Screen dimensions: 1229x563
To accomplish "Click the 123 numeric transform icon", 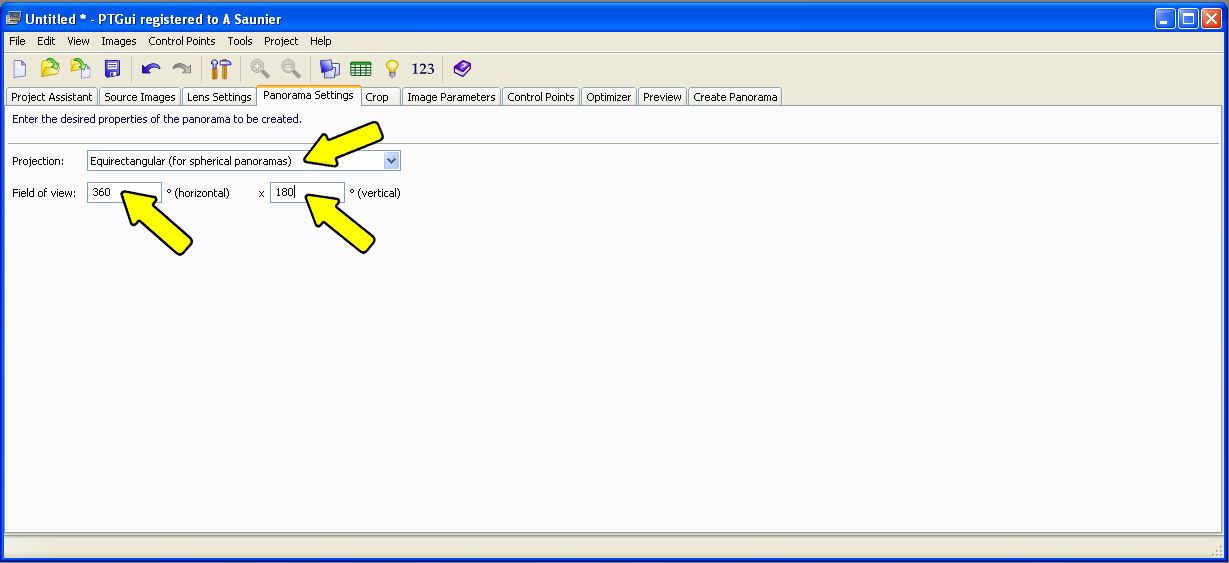I will tap(423, 69).
